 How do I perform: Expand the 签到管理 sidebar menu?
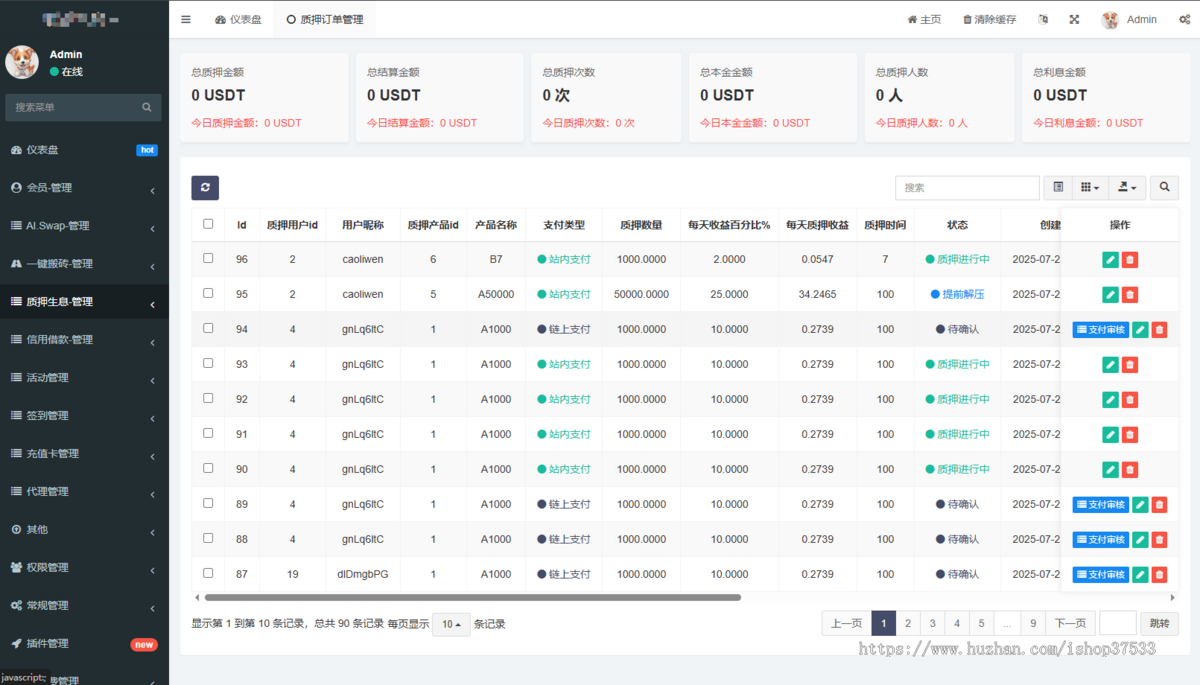click(84, 416)
